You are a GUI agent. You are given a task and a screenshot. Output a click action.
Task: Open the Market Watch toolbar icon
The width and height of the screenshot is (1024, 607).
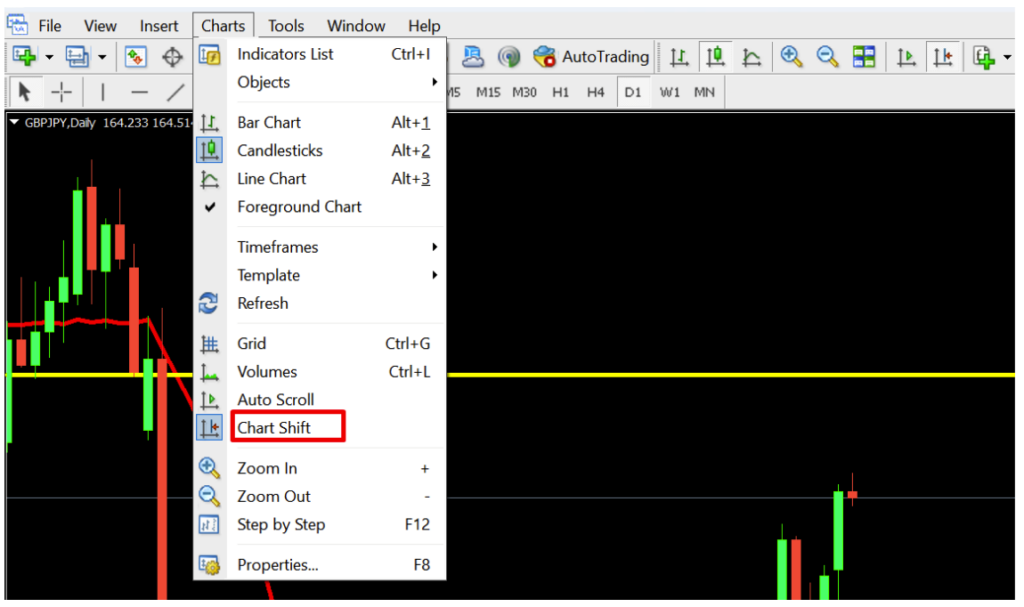tap(135, 57)
